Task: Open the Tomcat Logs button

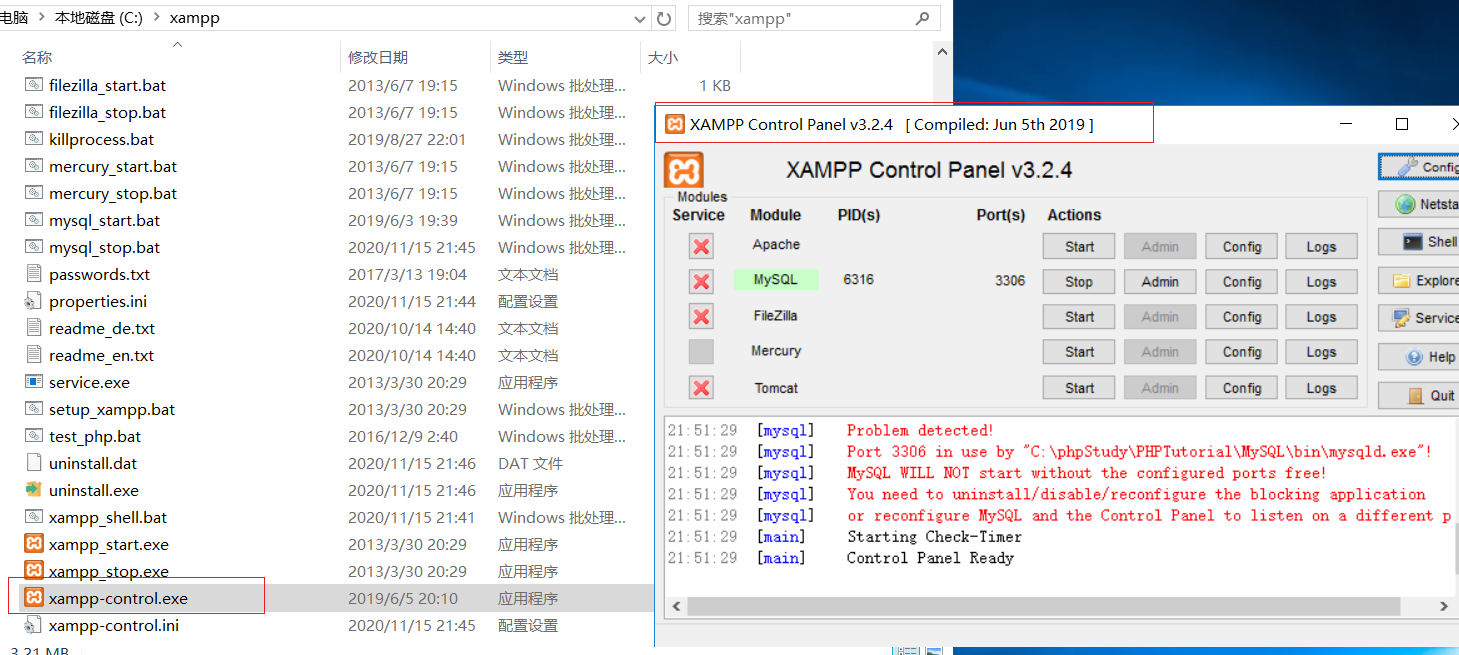Action: tap(1321, 388)
